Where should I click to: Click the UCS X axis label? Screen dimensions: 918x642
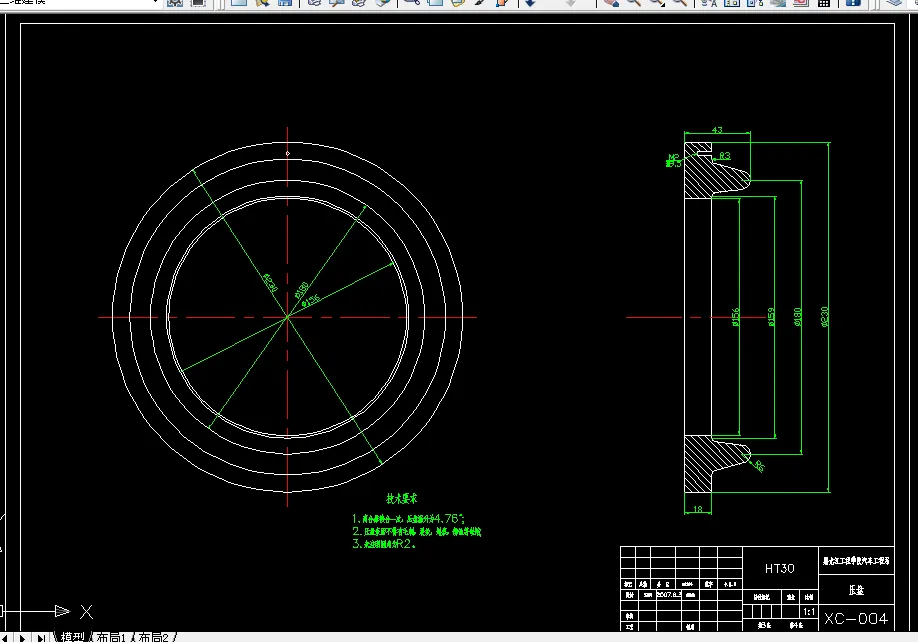coord(86,612)
